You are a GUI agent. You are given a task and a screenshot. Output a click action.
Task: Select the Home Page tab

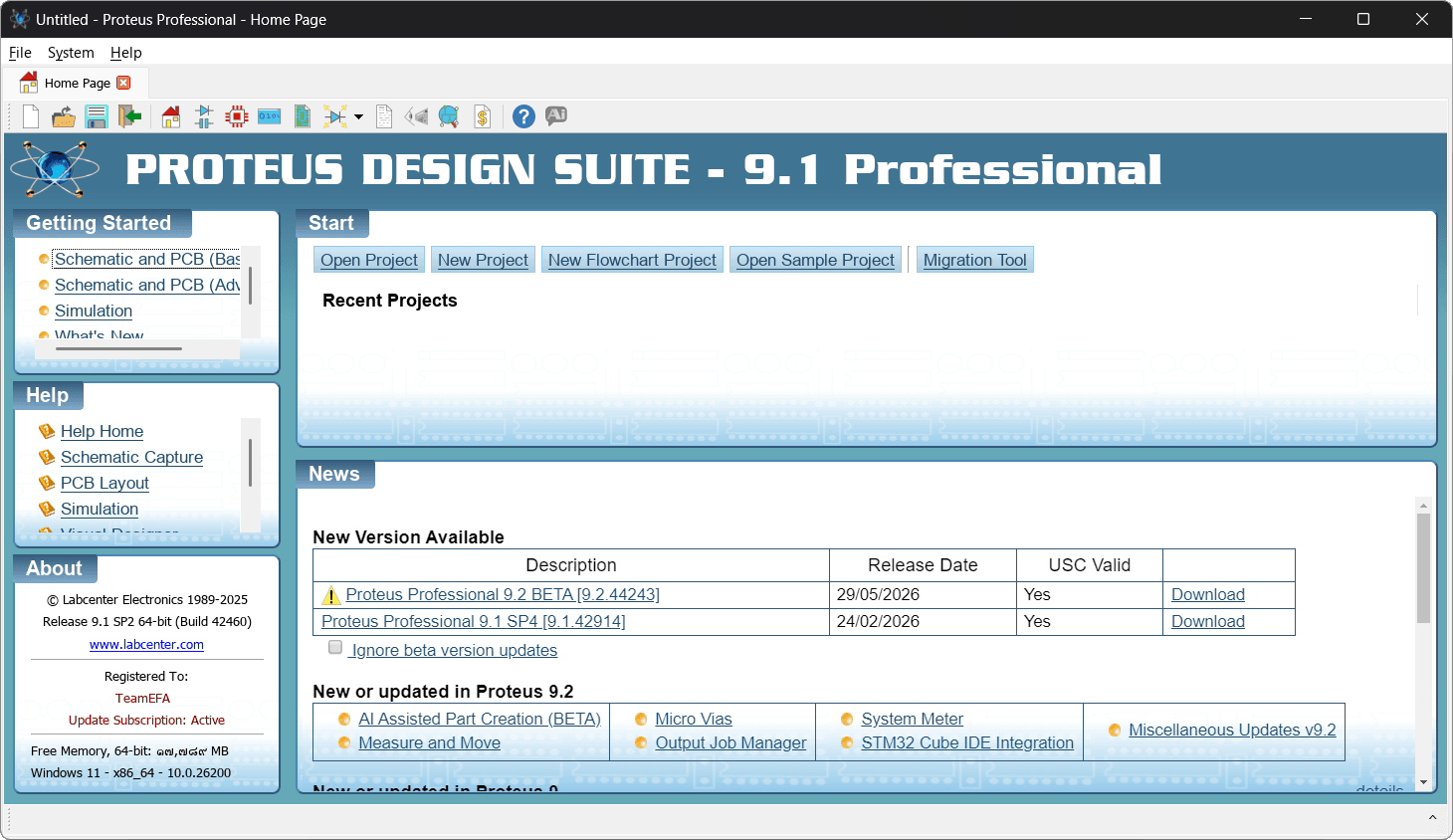(x=78, y=83)
